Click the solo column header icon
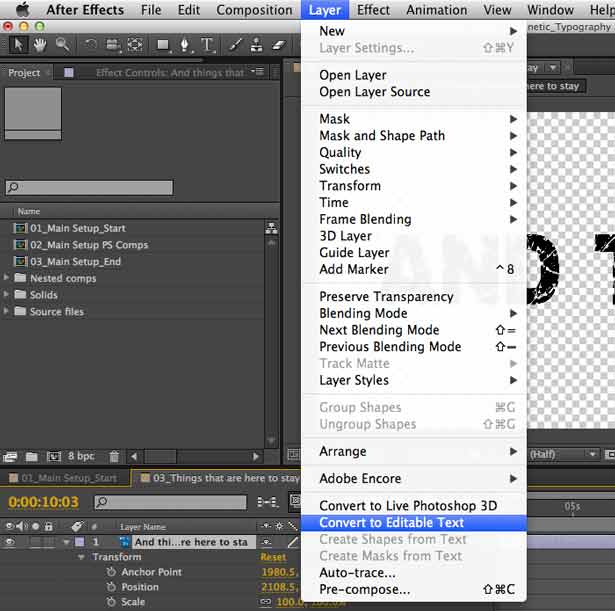This screenshot has height=611, width=615. point(36,526)
